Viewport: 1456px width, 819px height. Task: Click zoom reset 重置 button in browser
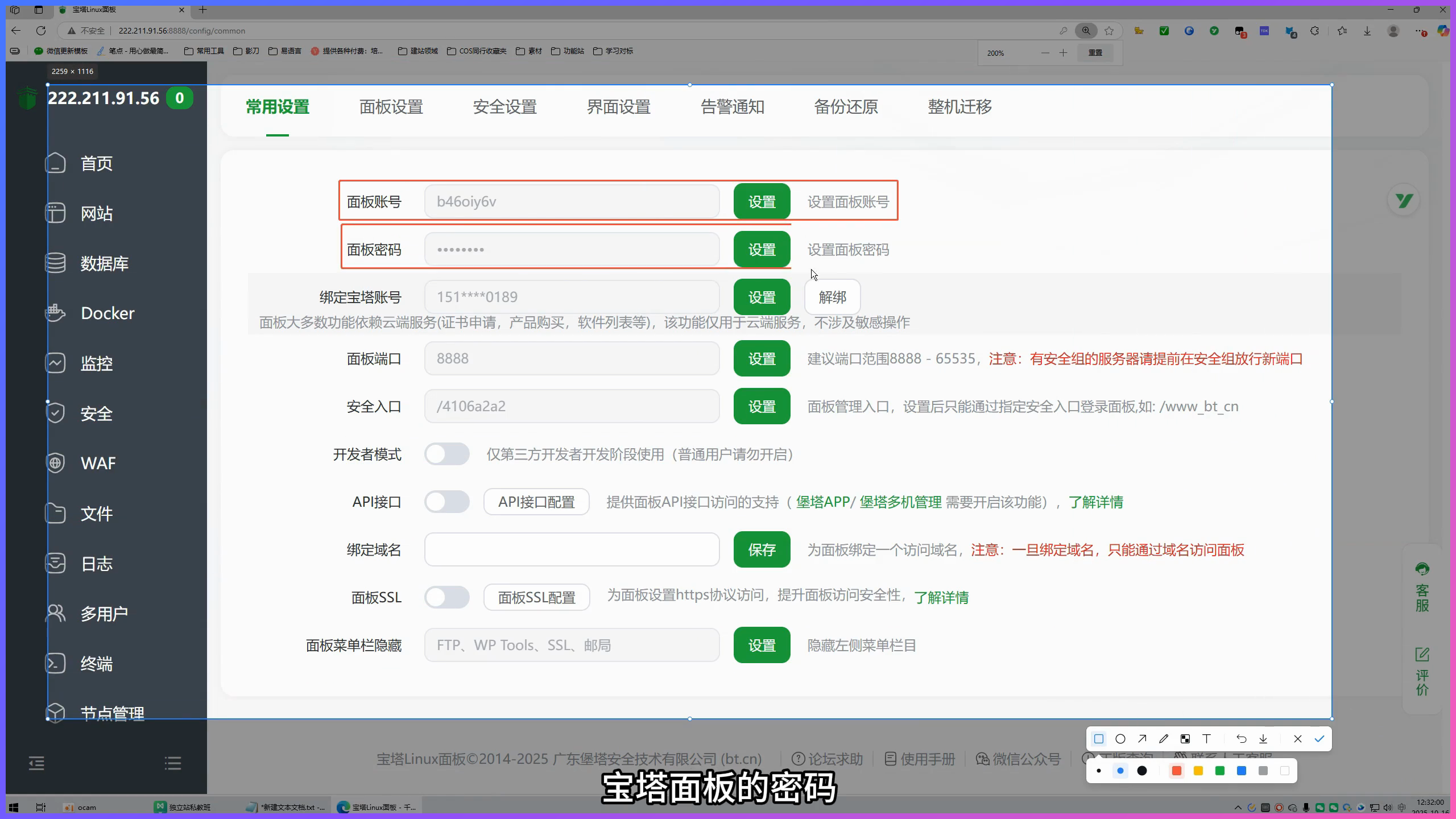pos(1095,52)
